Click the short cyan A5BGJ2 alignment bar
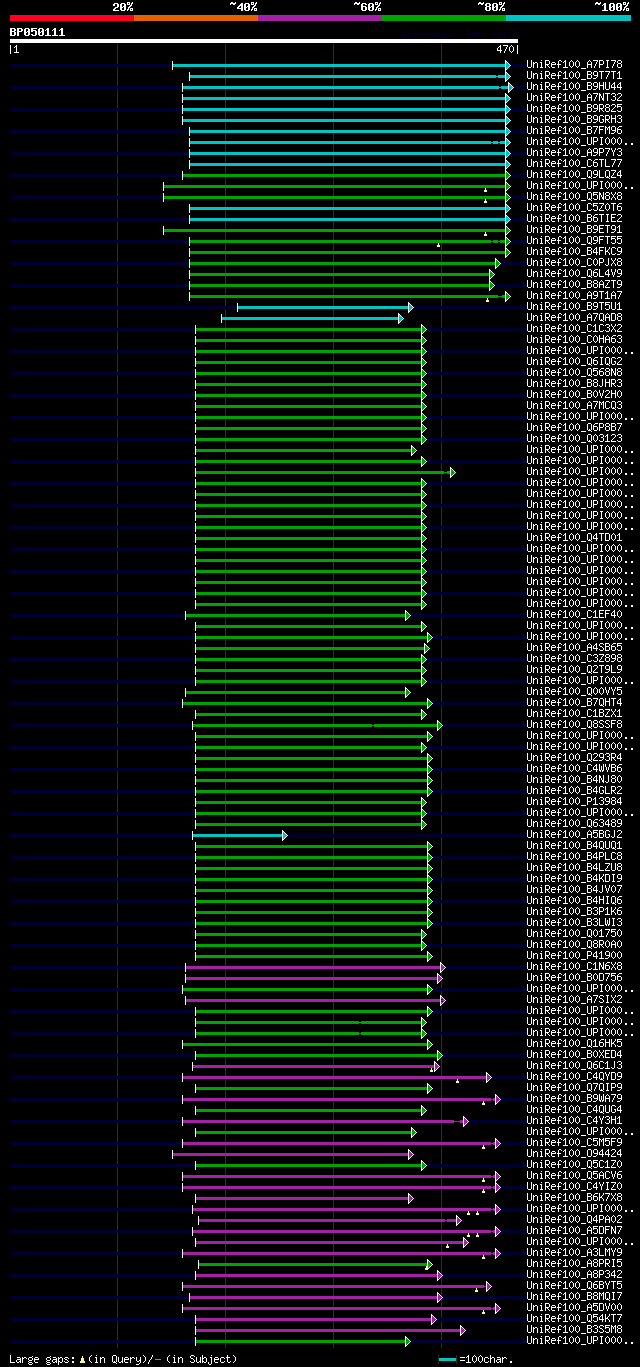The image size is (640, 1367). pos(240,835)
